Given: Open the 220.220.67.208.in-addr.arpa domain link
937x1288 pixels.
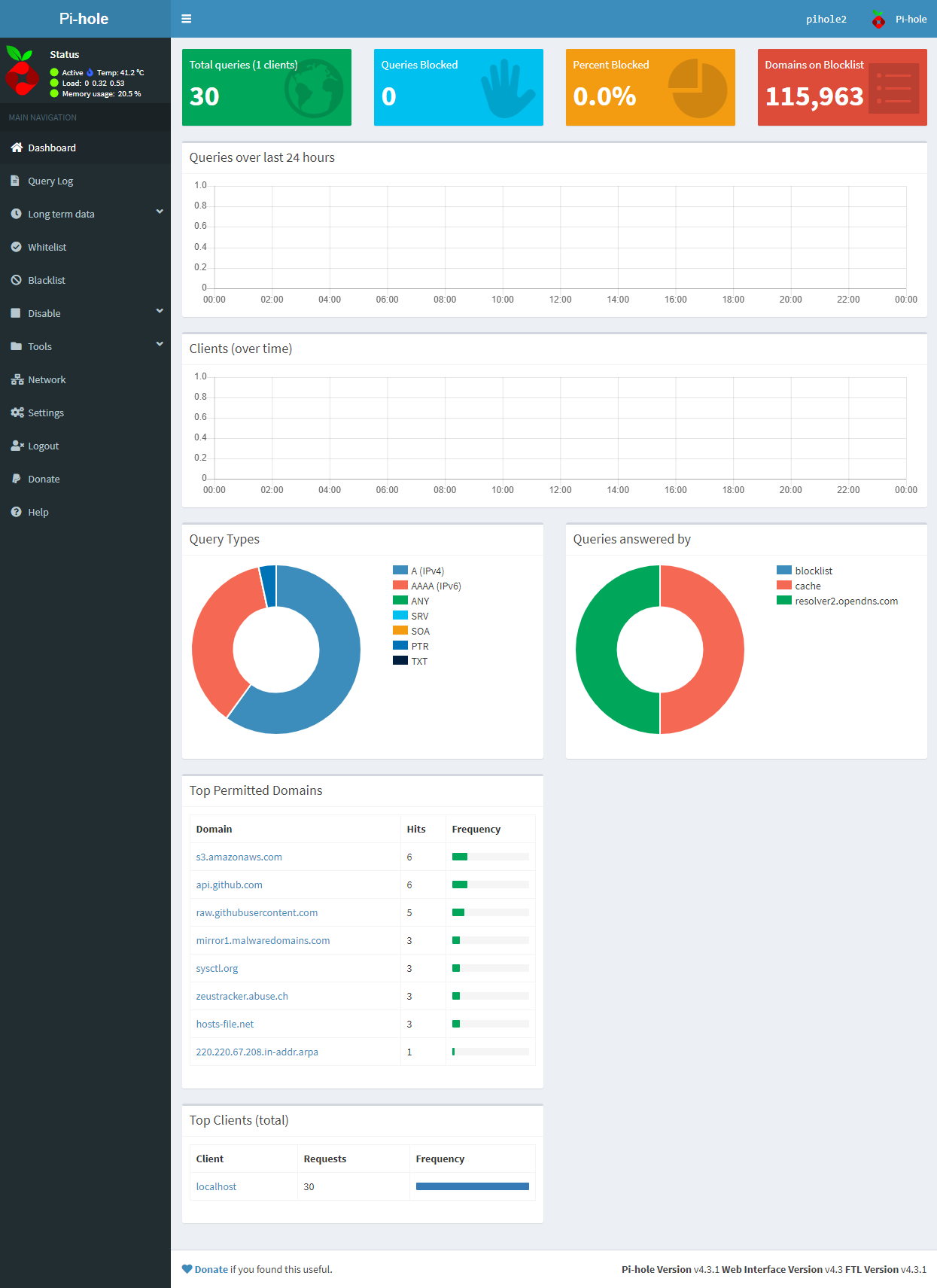Looking at the screenshot, I should coord(257,1052).
